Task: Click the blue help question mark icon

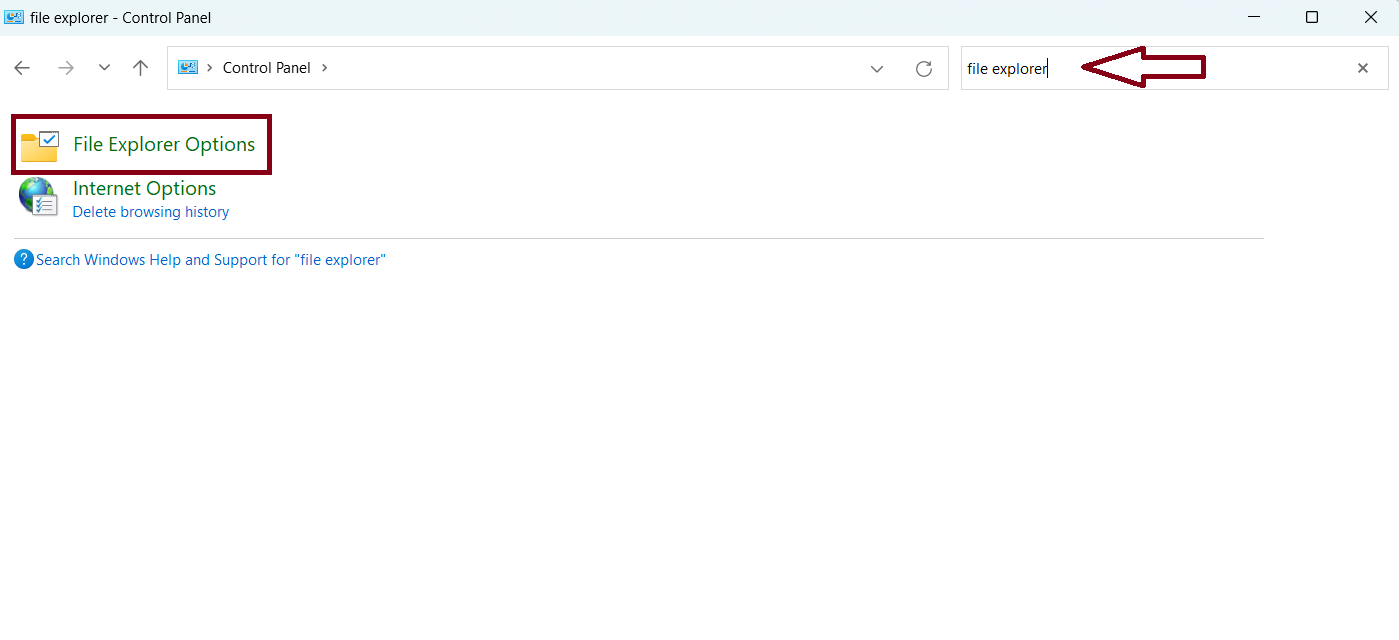Action: (x=24, y=259)
